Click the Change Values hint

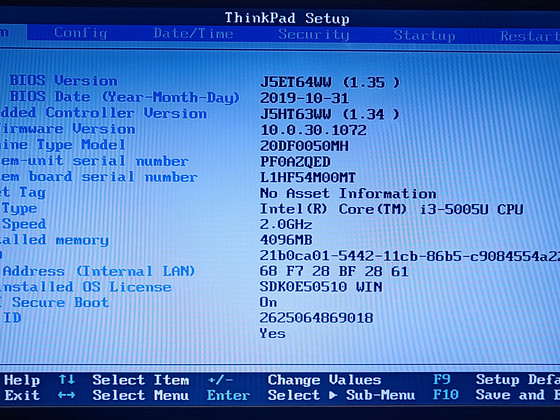coord(324,380)
